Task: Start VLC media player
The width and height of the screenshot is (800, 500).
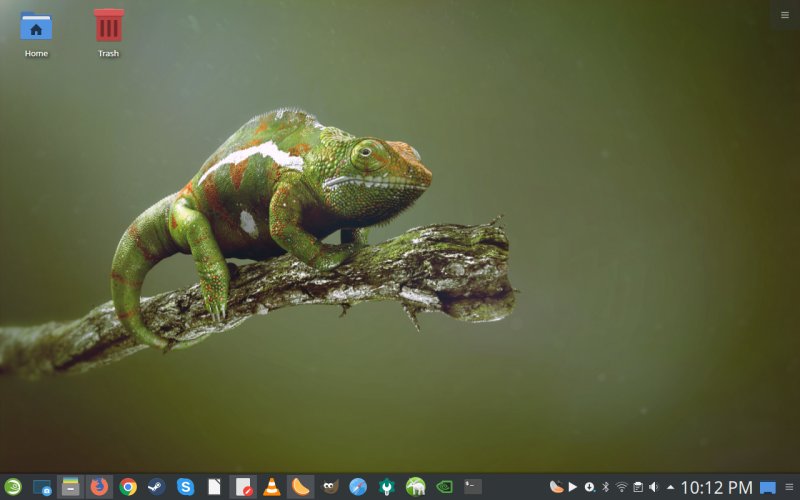Action: [x=271, y=487]
